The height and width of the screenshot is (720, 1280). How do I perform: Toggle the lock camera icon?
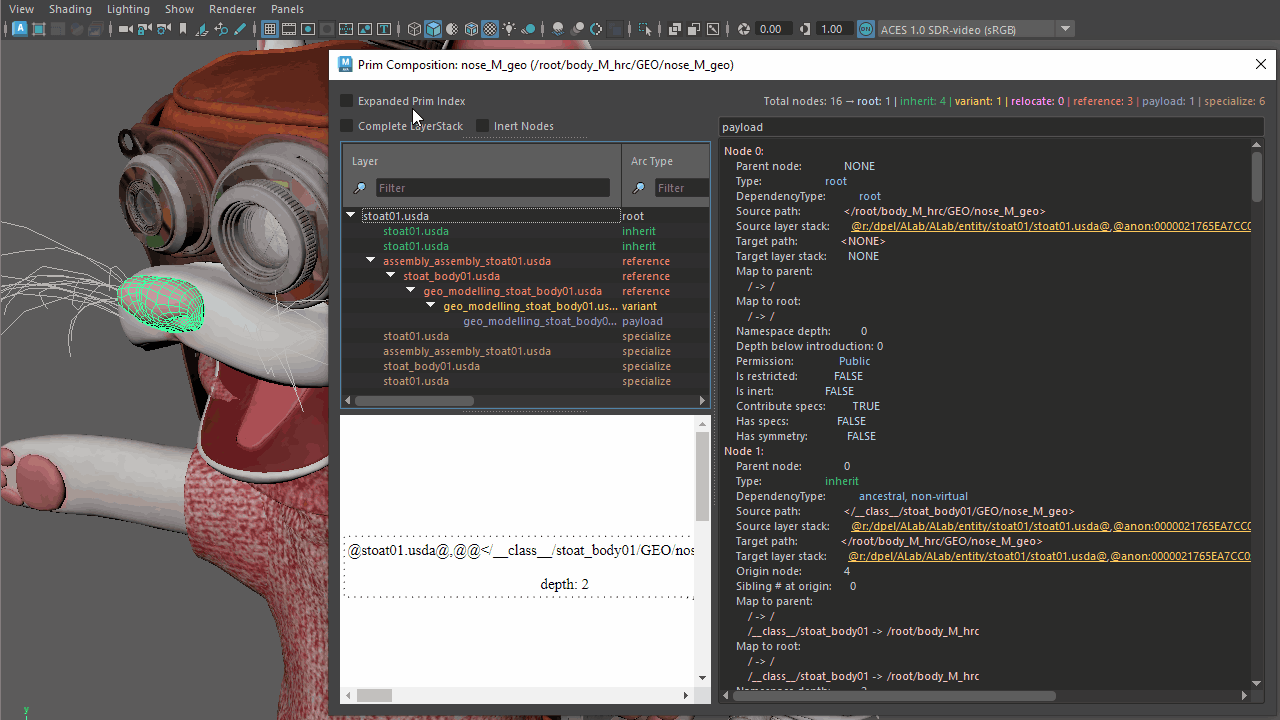[x=144, y=29]
